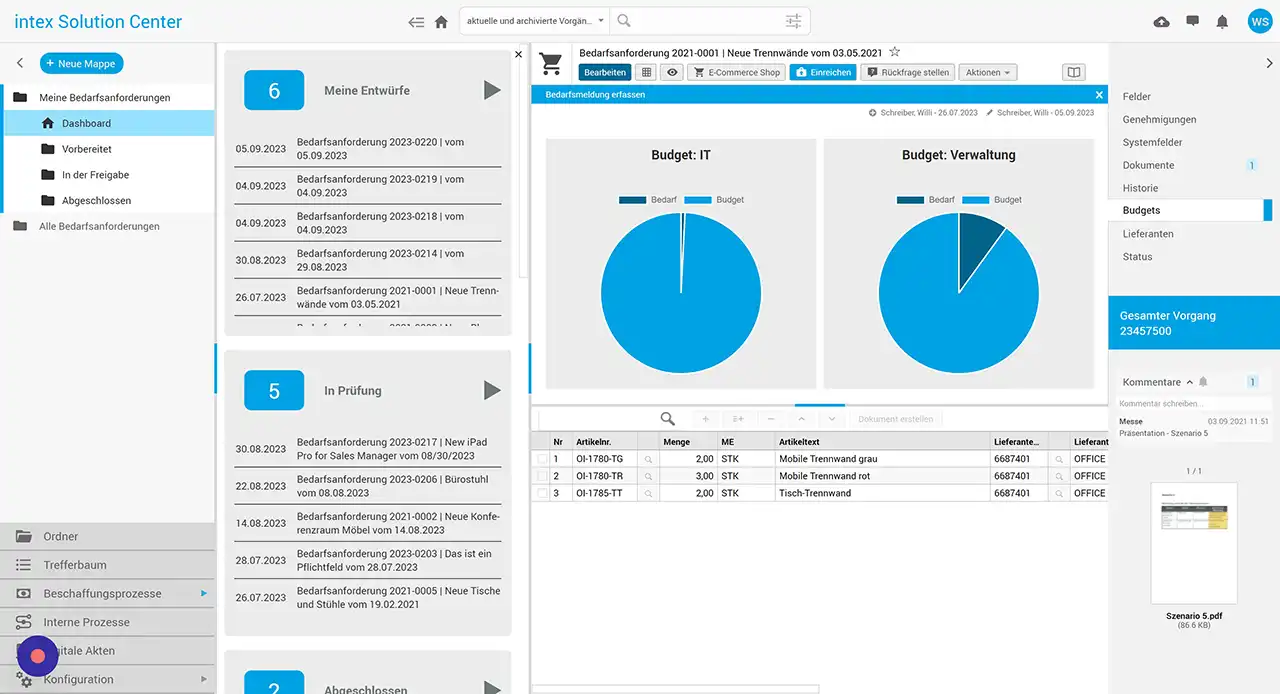
Task: Click the Einreichen button
Action: coord(823,72)
